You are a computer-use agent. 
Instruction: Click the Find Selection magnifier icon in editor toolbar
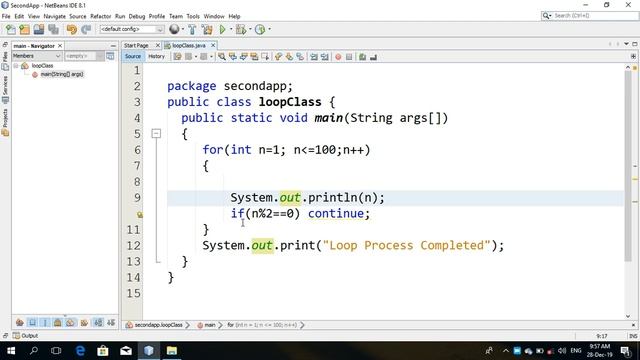click(x=222, y=57)
